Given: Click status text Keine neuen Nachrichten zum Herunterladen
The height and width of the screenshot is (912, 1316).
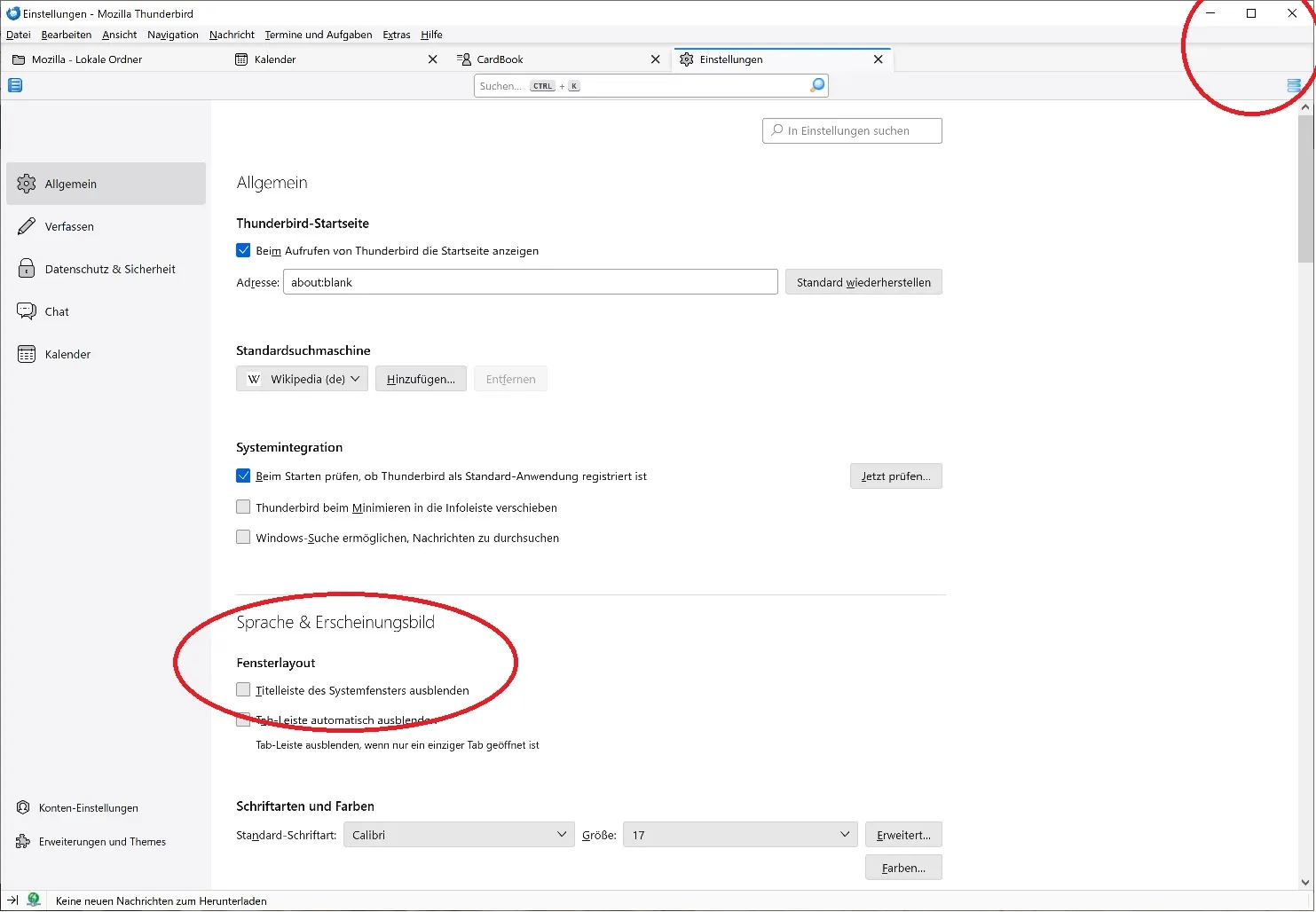Looking at the screenshot, I should coord(161,900).
